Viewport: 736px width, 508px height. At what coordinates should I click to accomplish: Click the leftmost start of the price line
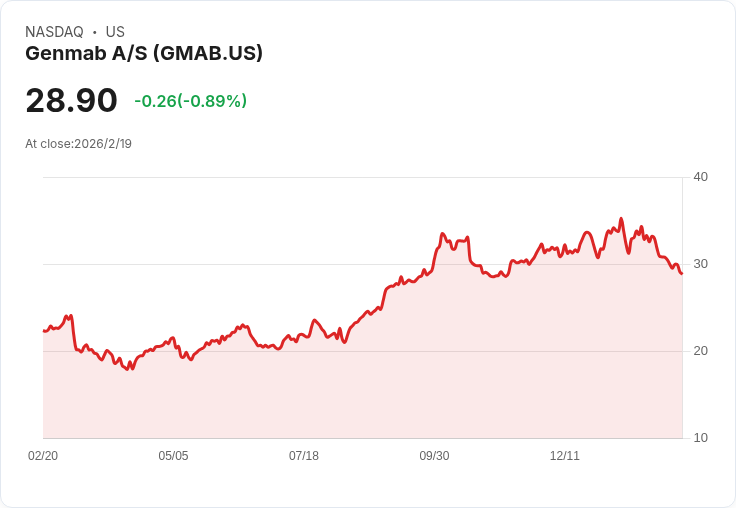[x=44, y=330]
